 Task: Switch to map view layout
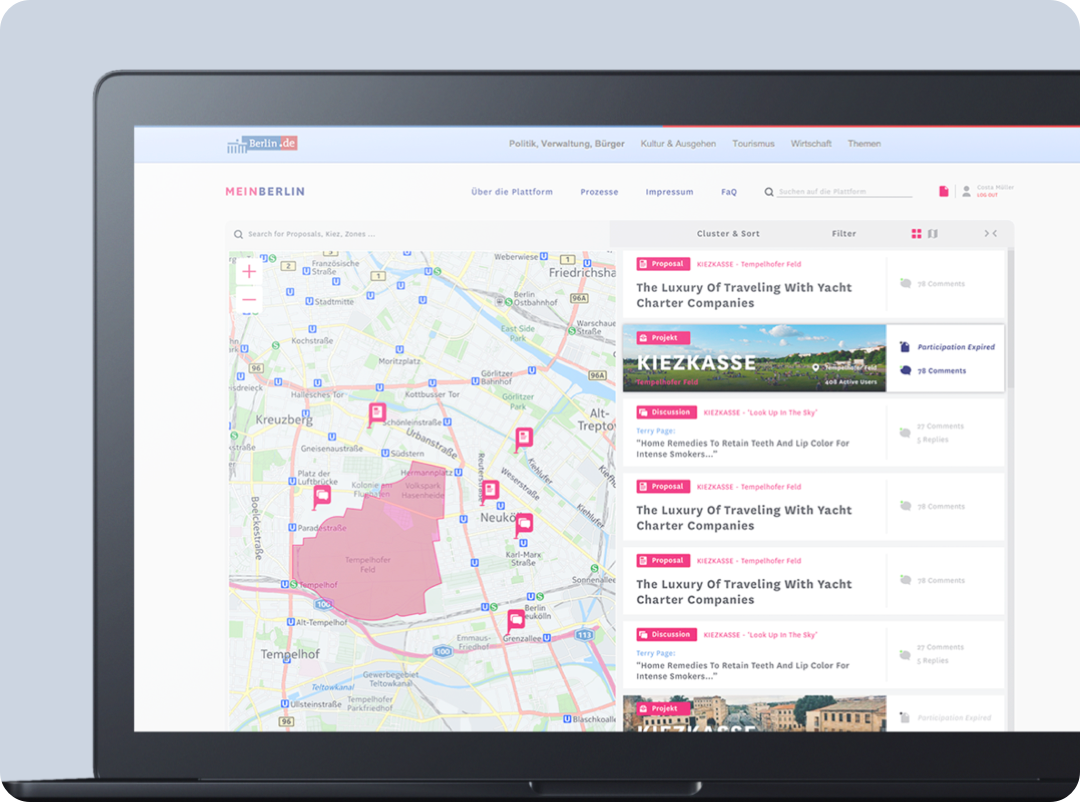[933, 234]
